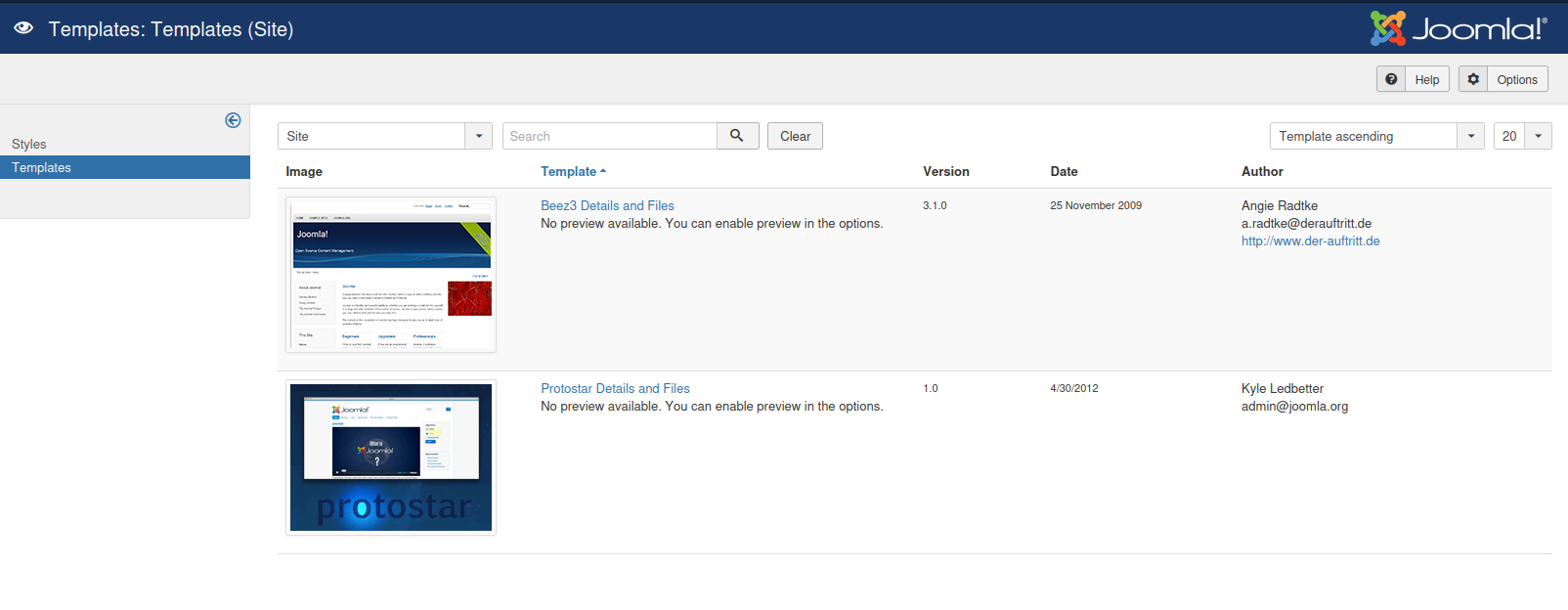Collapse the sidebar with arrow icon

point(233,120)
